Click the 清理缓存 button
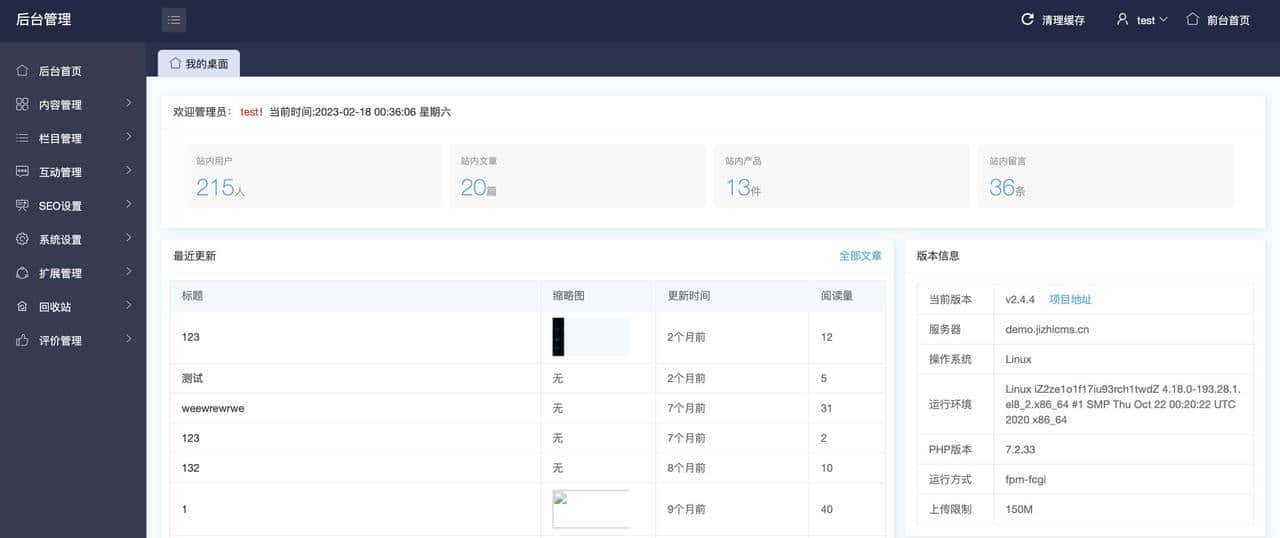Image resolution: width=1280 pixels, height=538 pixels. tap(1053, 20)
